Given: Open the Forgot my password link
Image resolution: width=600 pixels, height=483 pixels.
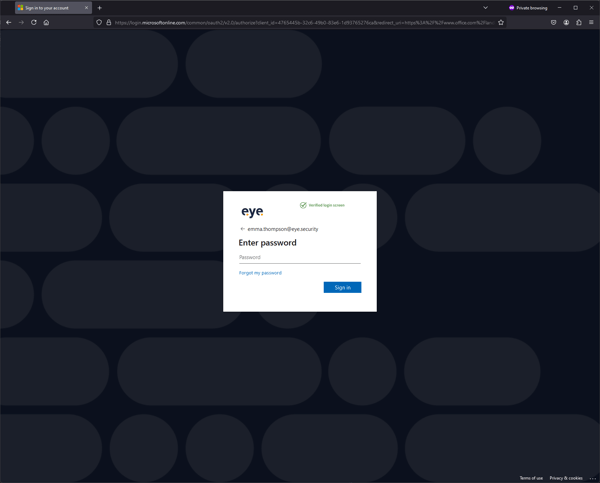Looking at the screenshot, I should click(260, 273).
